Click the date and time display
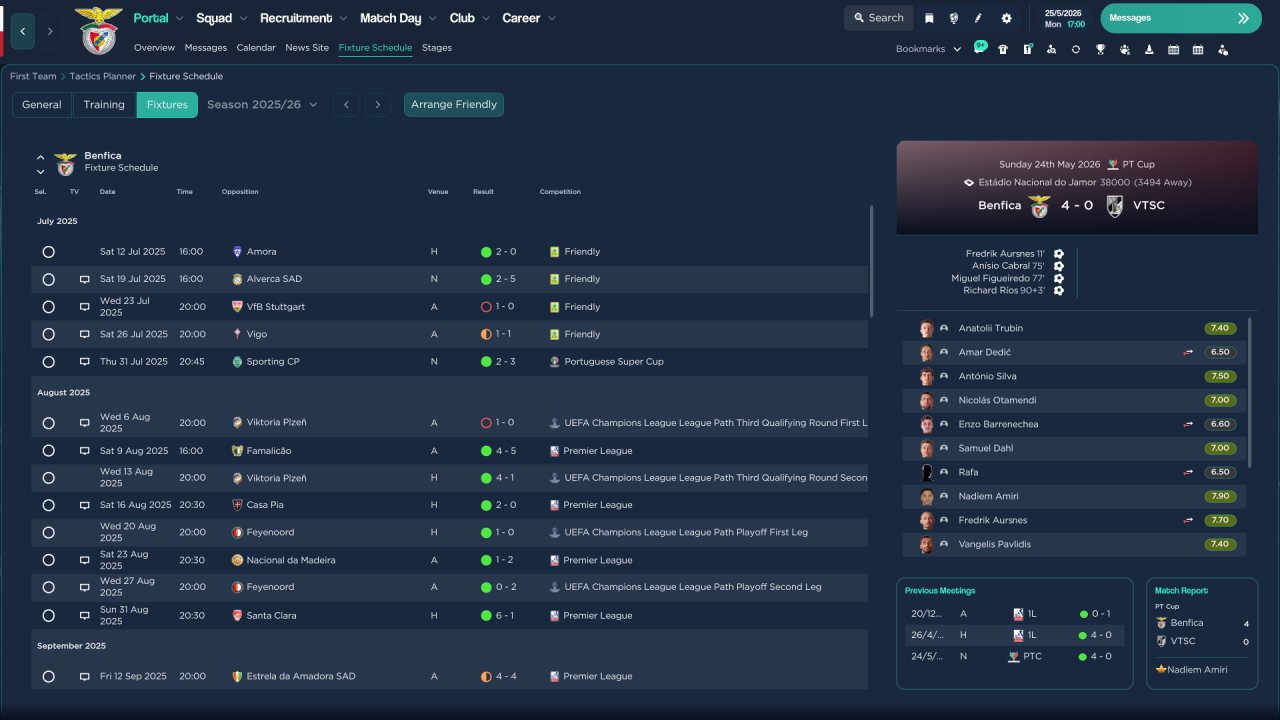The height and width of the screenshot is (720, 1280). tap(1064, 18)
